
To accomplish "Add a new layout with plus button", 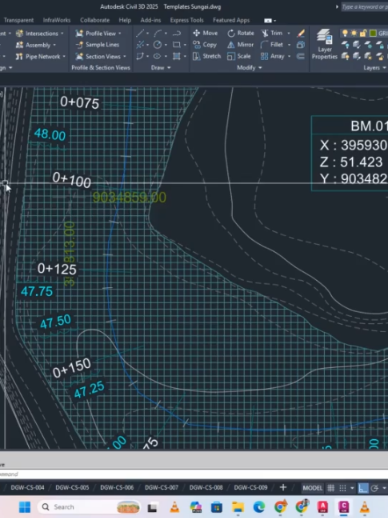I will pos(283,488).
